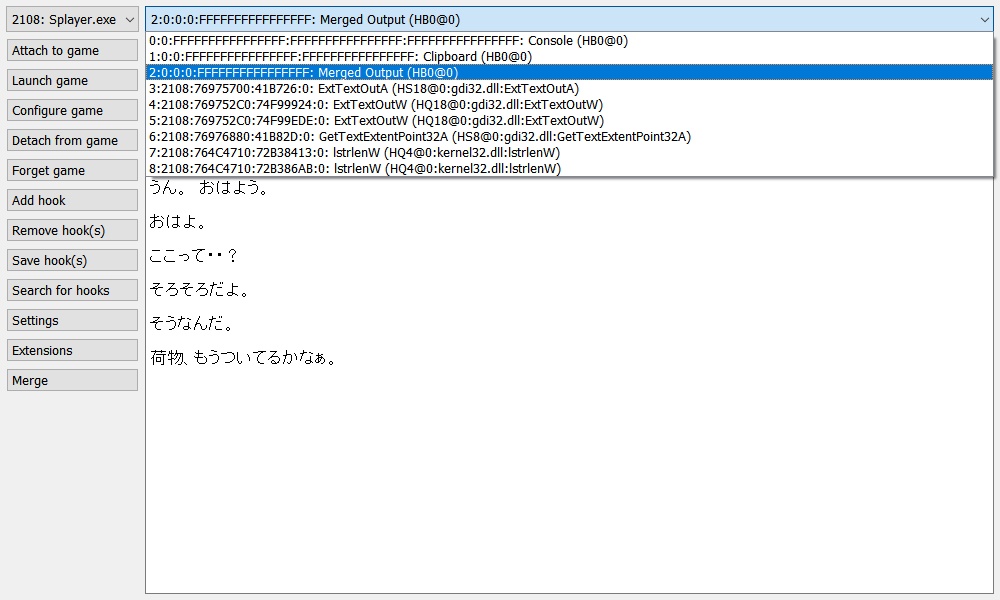Select the Clipboard thread entry
This screenshot has height=600, width=1000.
pyautogui.click(x=340, y=57)
